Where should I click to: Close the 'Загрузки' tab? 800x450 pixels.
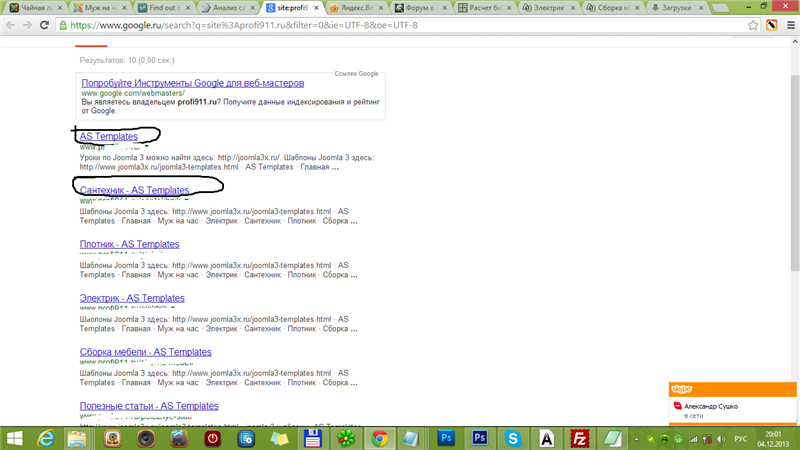coord(701,8)
